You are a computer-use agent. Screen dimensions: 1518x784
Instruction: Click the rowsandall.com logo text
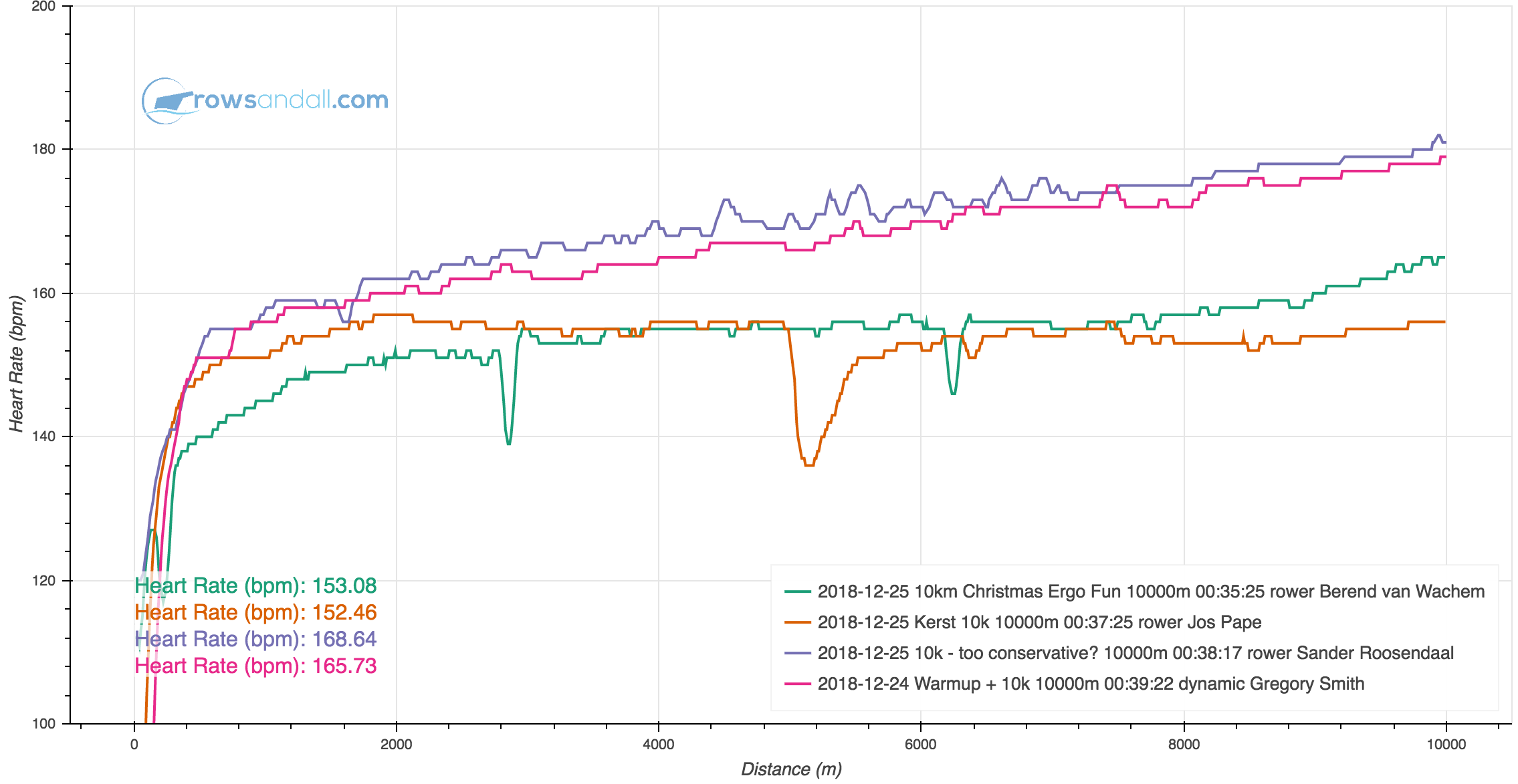[x=291, y=100]
